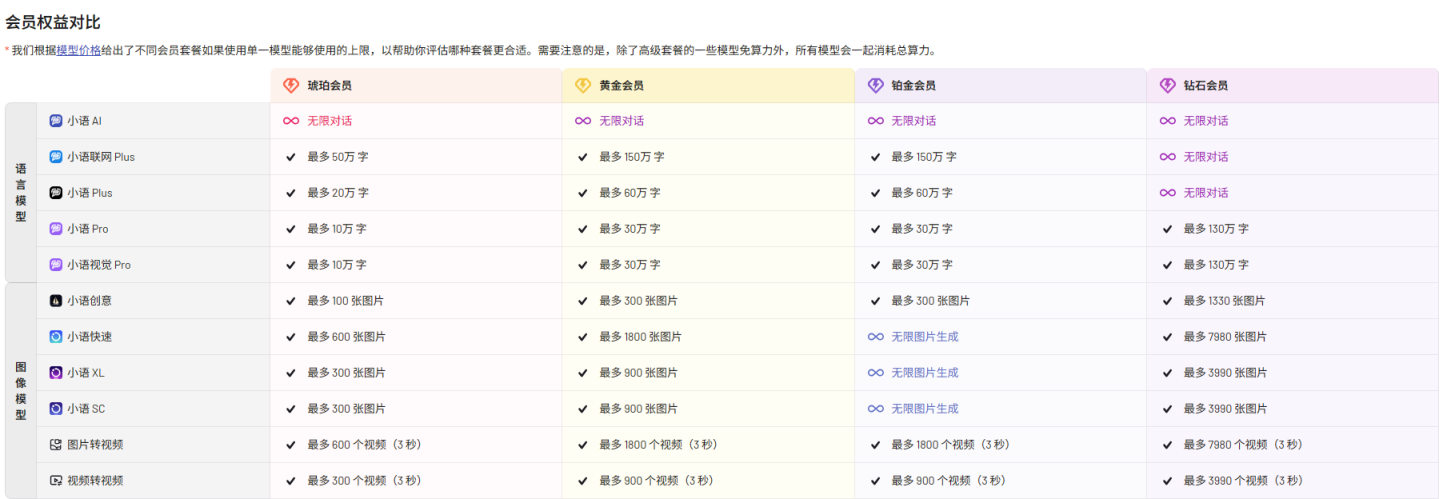The image size is (1443, 499).
Task: Click the 语言模型 category label
Action: pyautogui.click(x=21, y=193)
